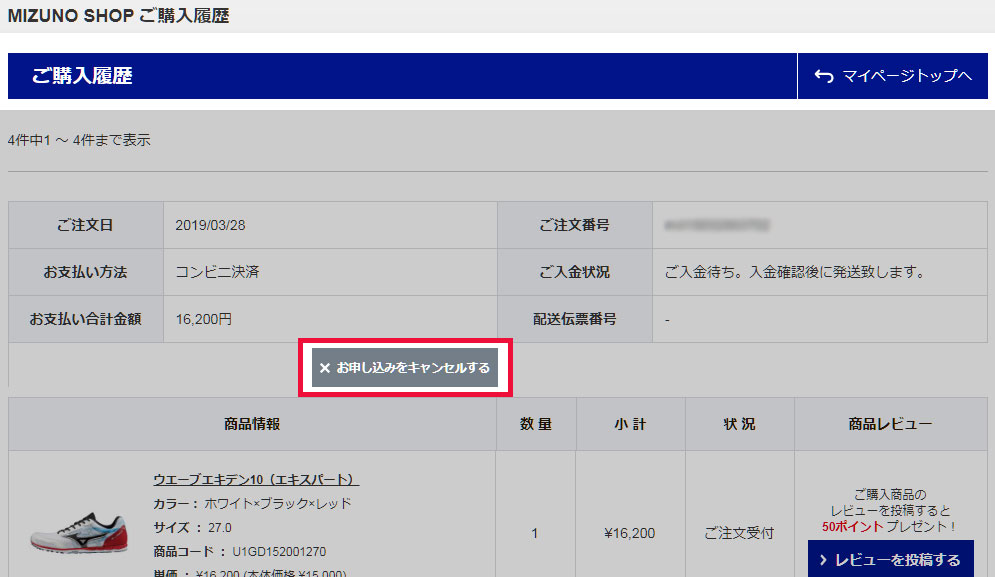Click the MIZUNO SHOP page title text

118,16
